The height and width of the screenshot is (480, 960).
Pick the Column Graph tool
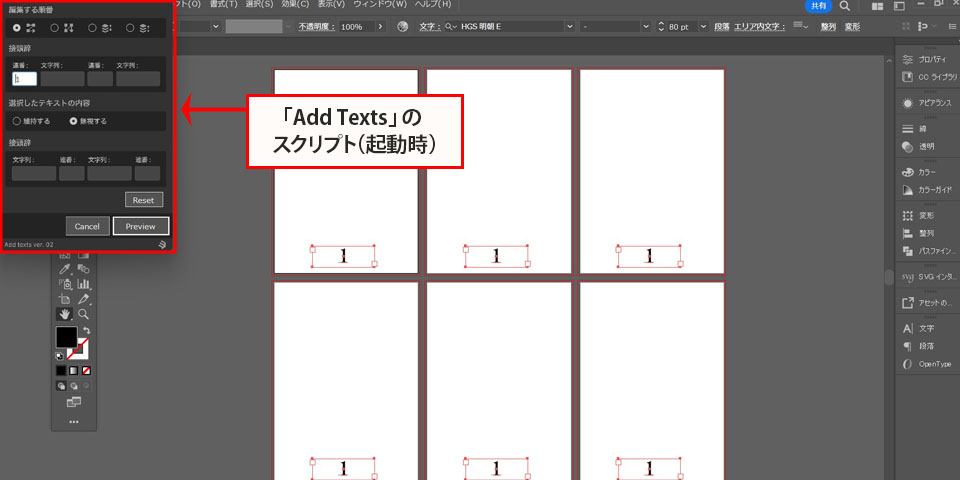[x=84, y=284]
